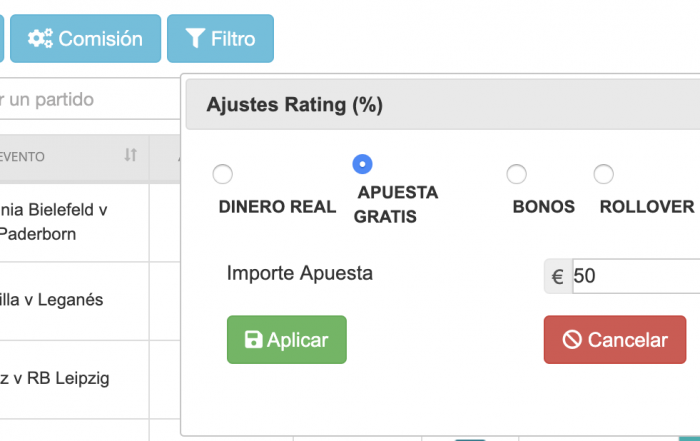Image resolution: width=700 pixels, height=441 pixels.
Task: Apply the rating settings with Aplicar
Action: click(x=287, y=340)
